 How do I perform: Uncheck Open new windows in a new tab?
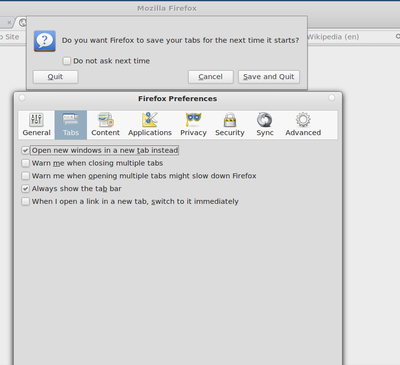point(25,150)
